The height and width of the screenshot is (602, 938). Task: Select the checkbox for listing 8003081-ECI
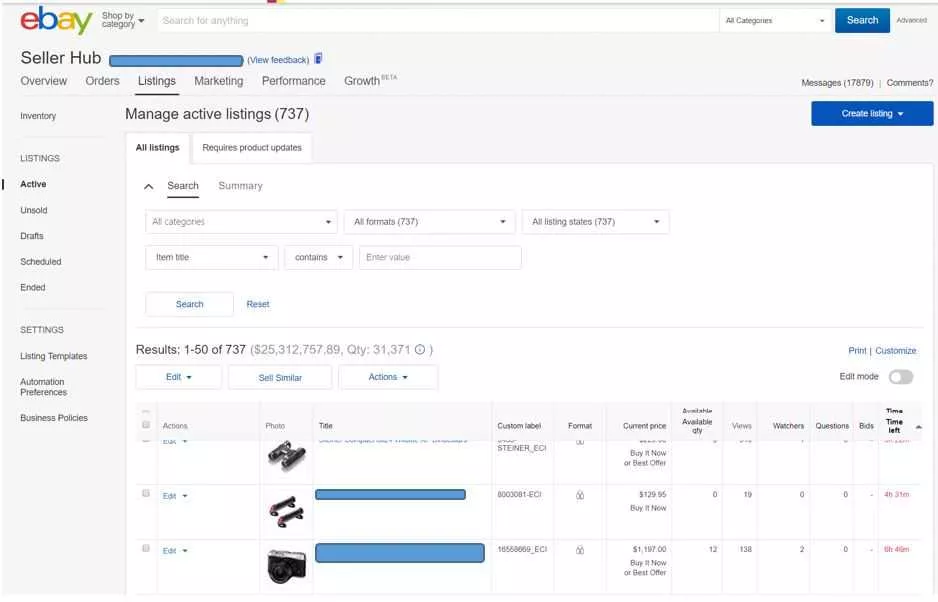(x=146, y=494)
